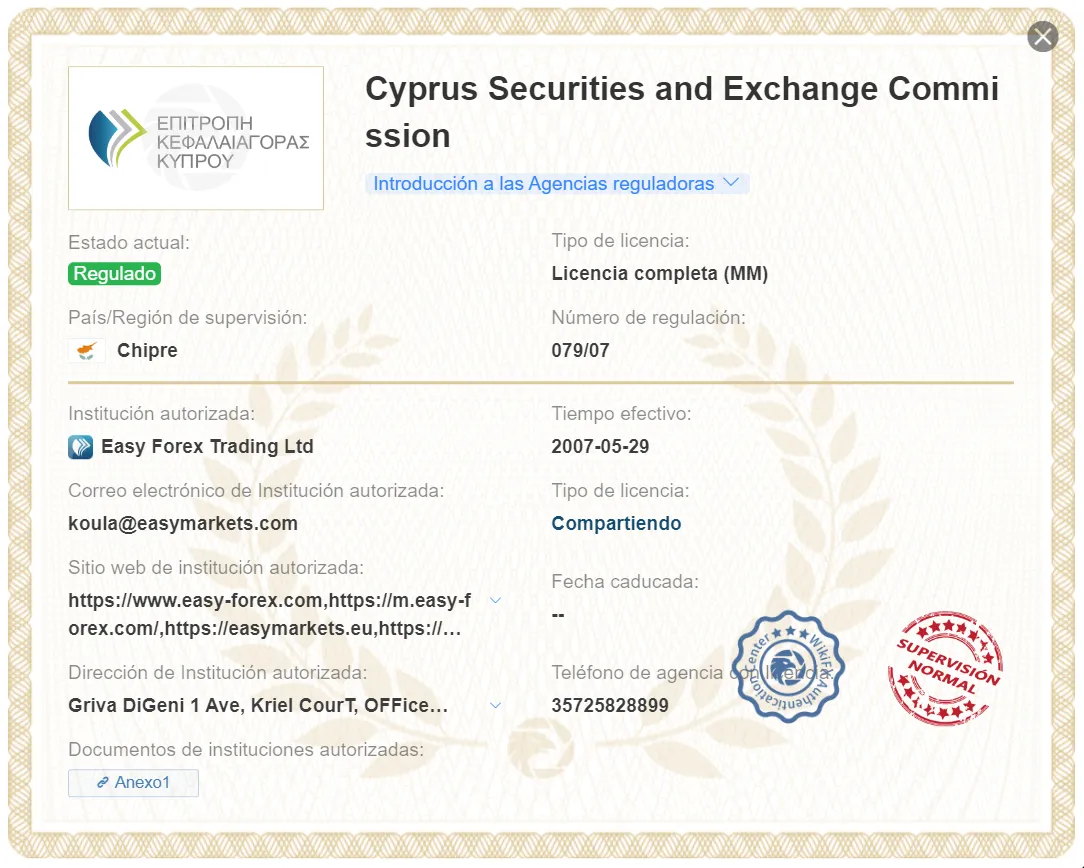Select the phone number 35725828899

[x=610, y=705]
